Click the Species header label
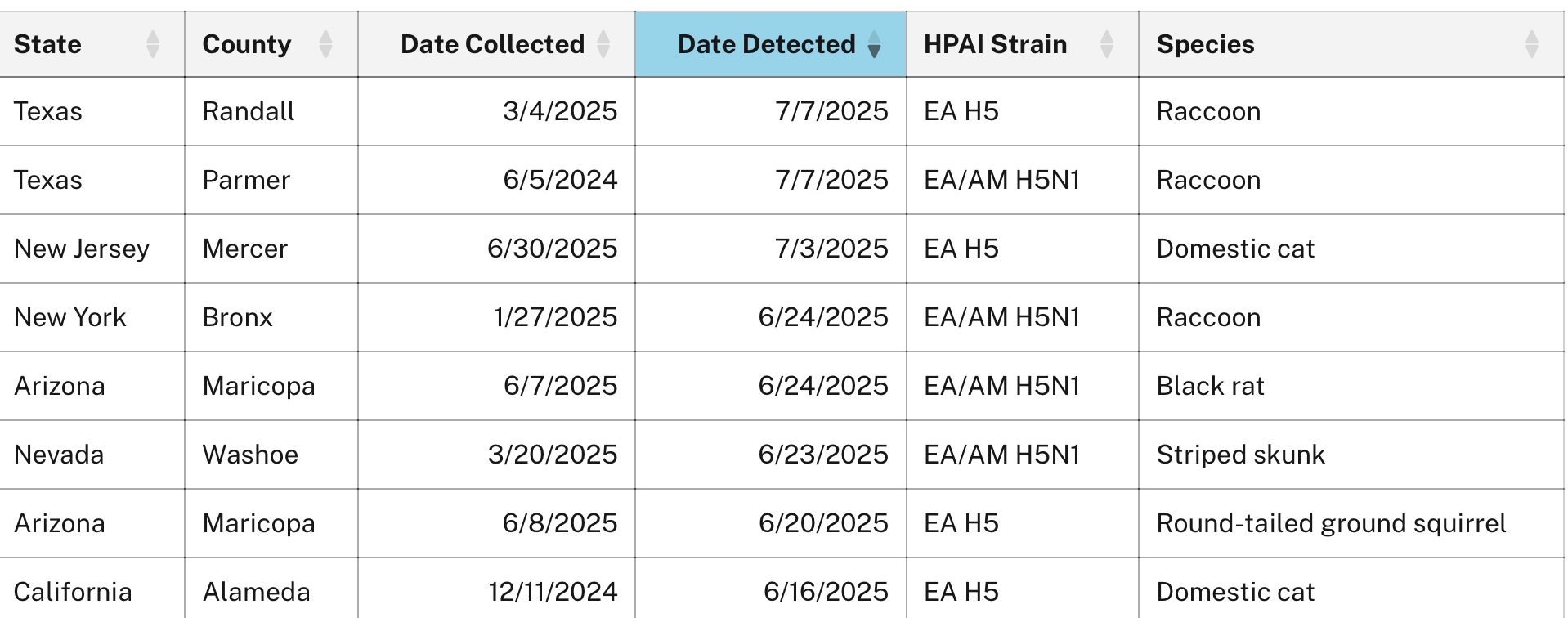1568x618 pixels. click(1205, 44)
